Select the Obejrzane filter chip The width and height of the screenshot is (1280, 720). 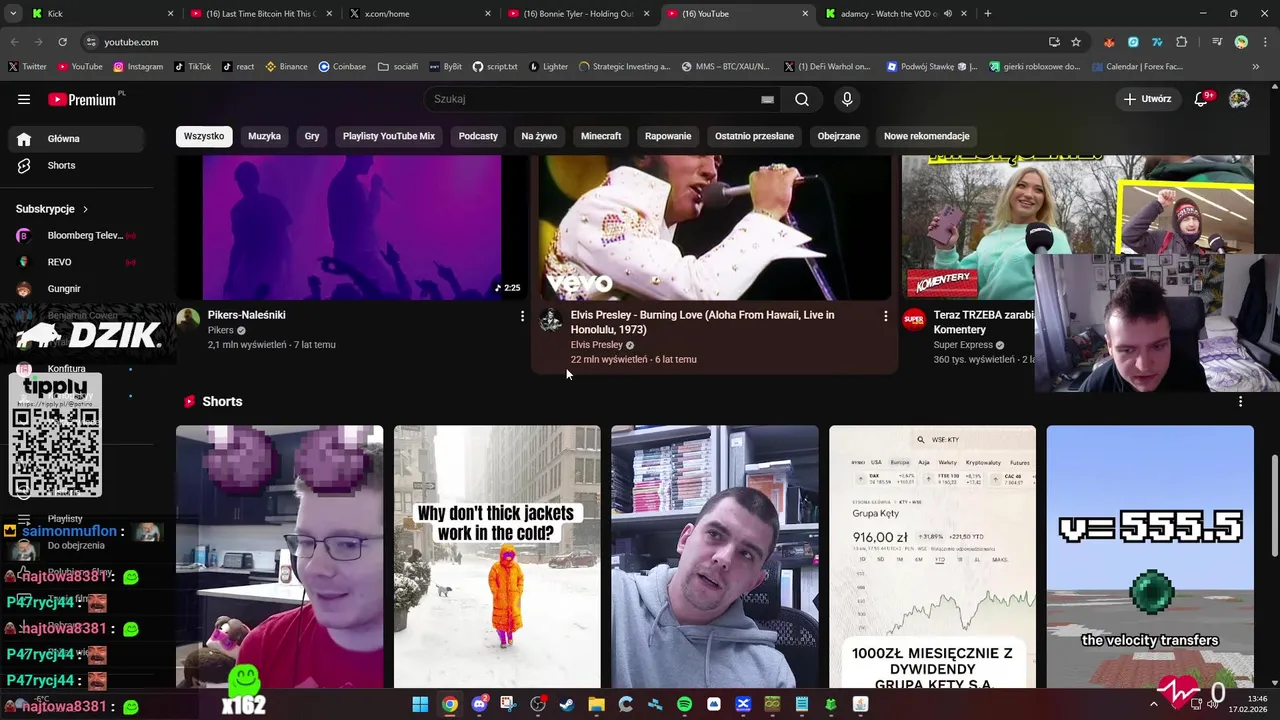pyautogui.click(x=839, y=136)
